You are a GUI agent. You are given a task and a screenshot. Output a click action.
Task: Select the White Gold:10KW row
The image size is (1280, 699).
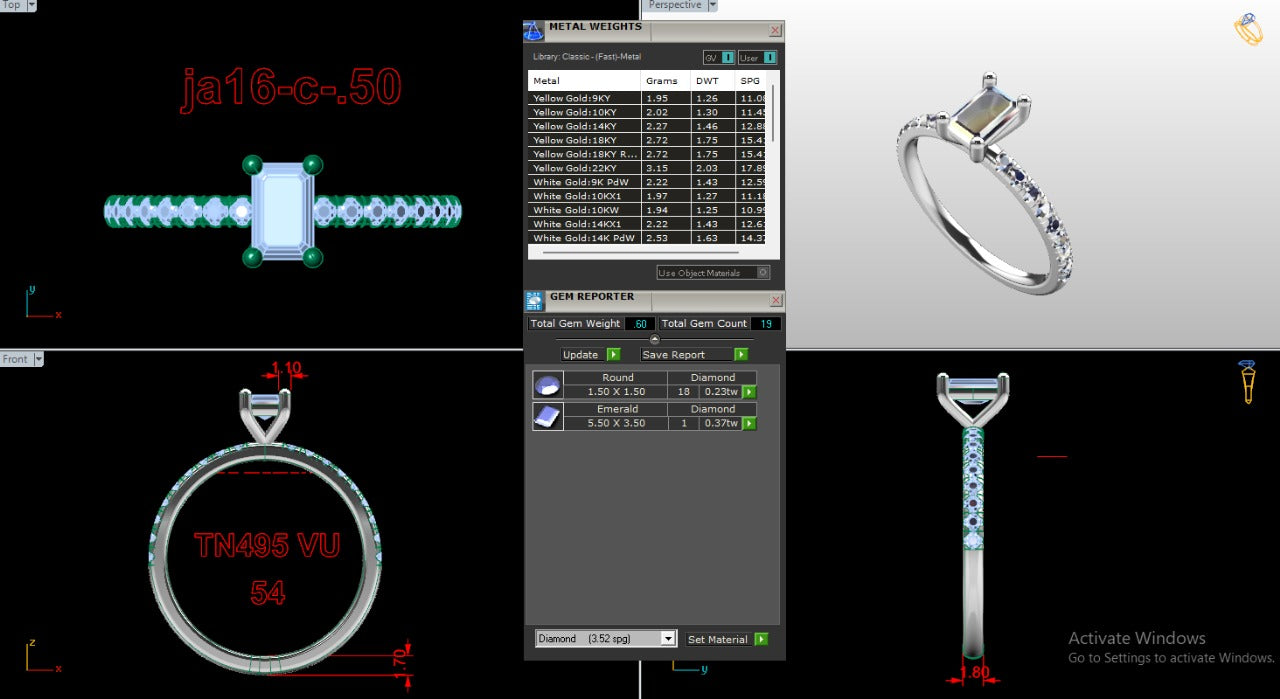click(x=647, y=210)
